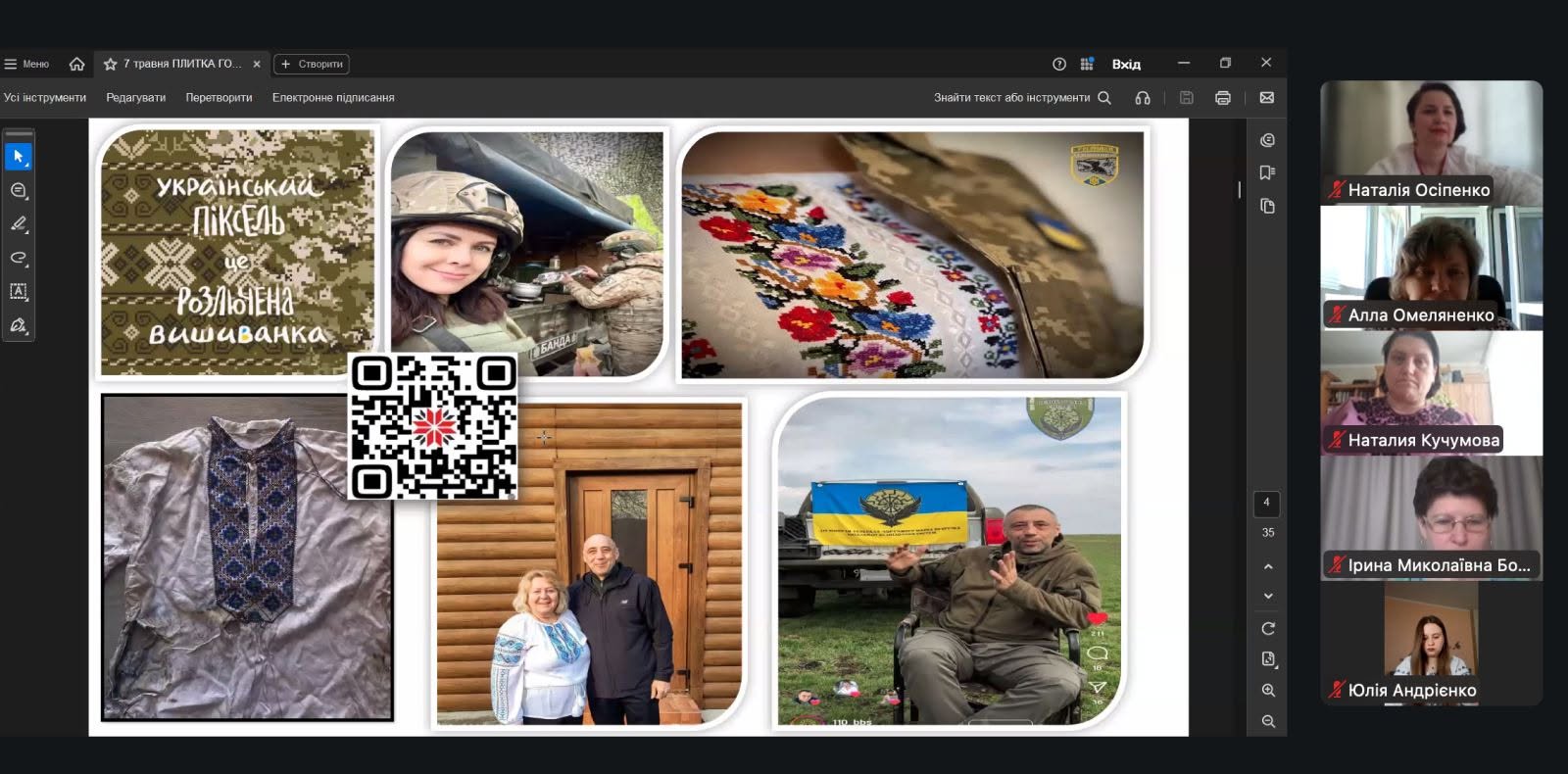Go to previous page with up chevron
Image resolution: width=1568 pixels, height=774 pixels.
click(1268, 566)
